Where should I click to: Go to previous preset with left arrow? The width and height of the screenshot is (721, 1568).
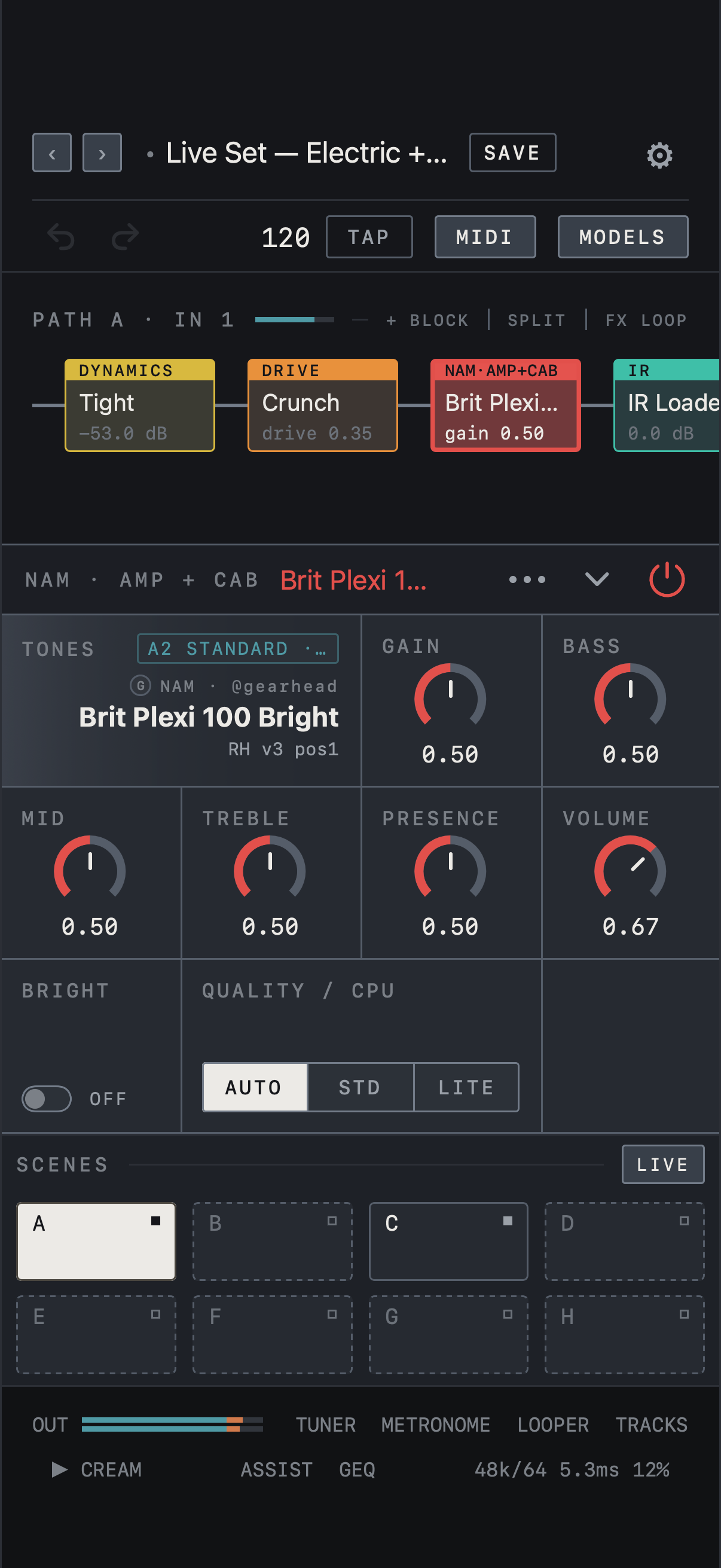(52, 152)
